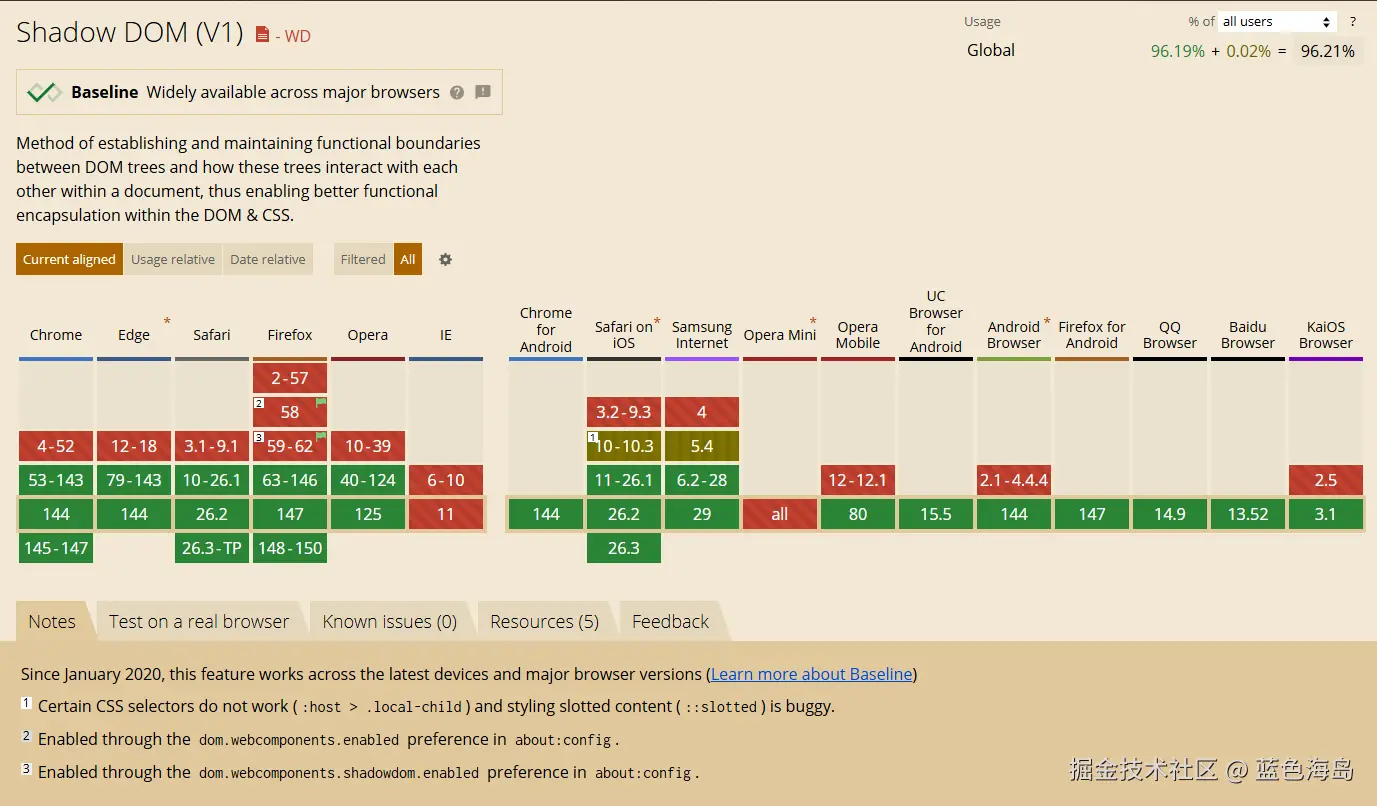Select KaiOS Browser 3.1 cell
The image size is (1377, 806).
pyautogui.click(x=1326, y=514)
